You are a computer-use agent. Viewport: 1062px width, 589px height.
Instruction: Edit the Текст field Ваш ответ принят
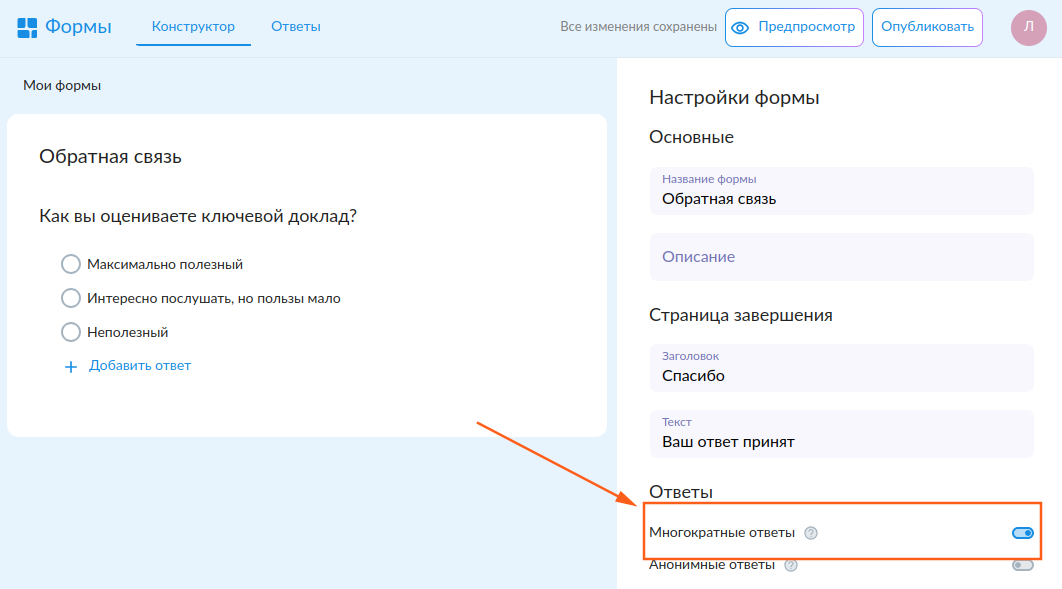841,434
